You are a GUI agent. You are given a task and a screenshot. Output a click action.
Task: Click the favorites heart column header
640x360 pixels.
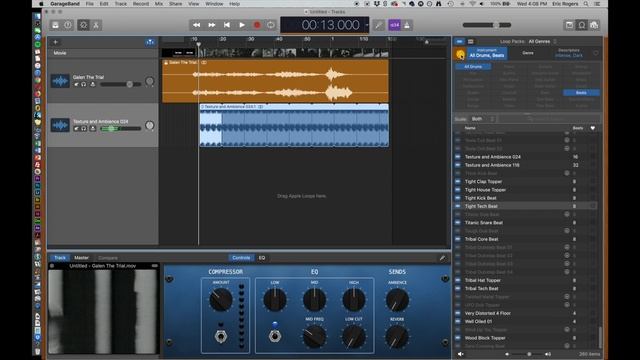click(x=593, y=128)
